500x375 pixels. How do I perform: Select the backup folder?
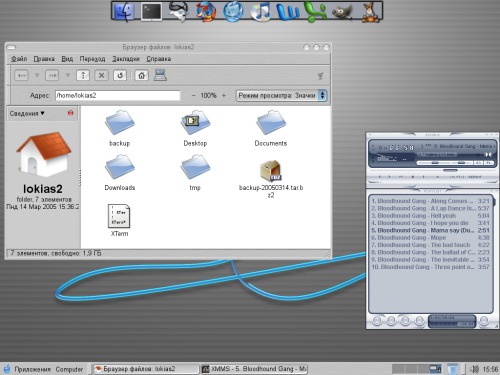[120, 128]
